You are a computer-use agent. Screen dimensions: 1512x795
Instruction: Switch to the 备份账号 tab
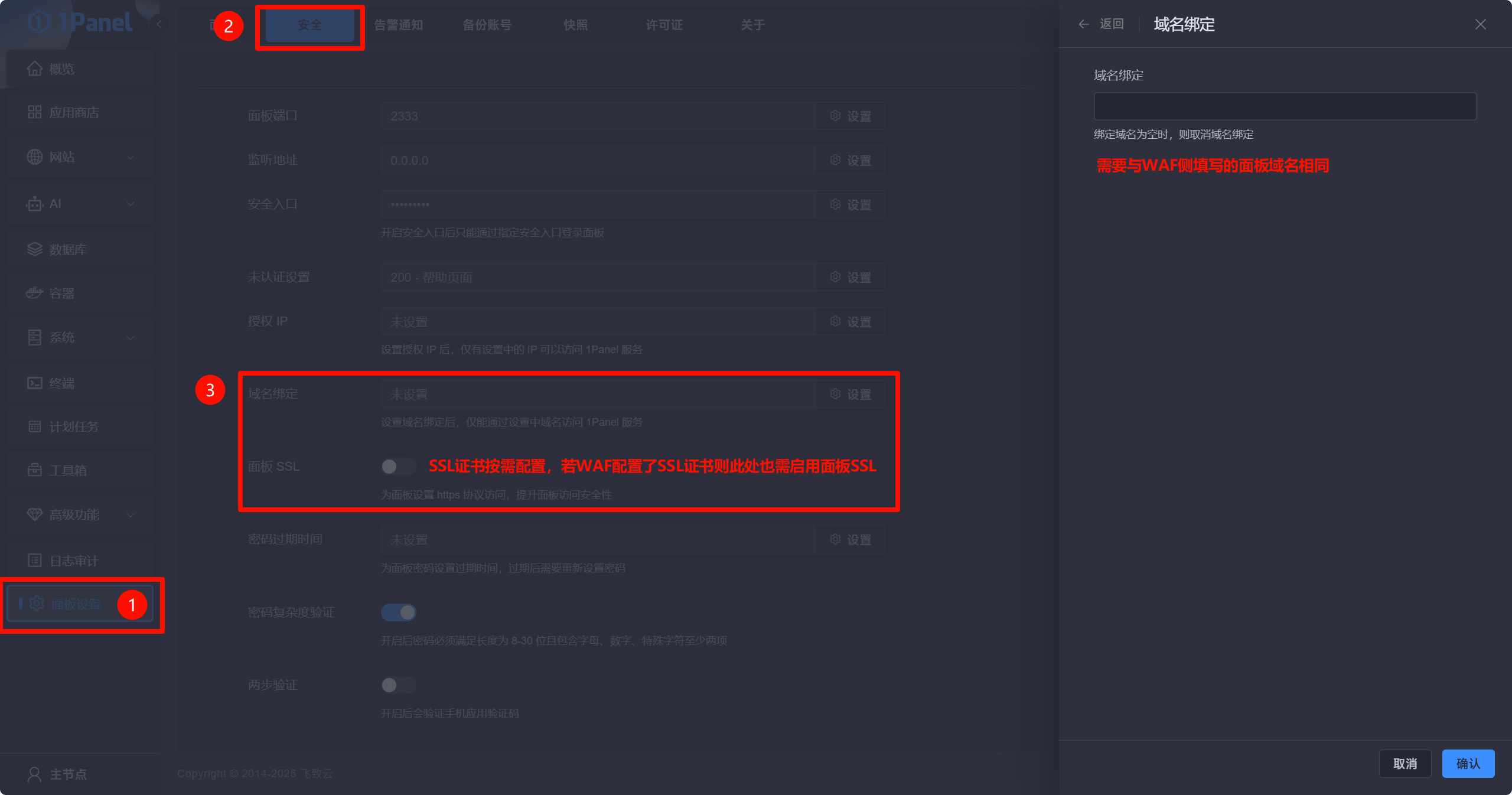[x=487, y=25]
